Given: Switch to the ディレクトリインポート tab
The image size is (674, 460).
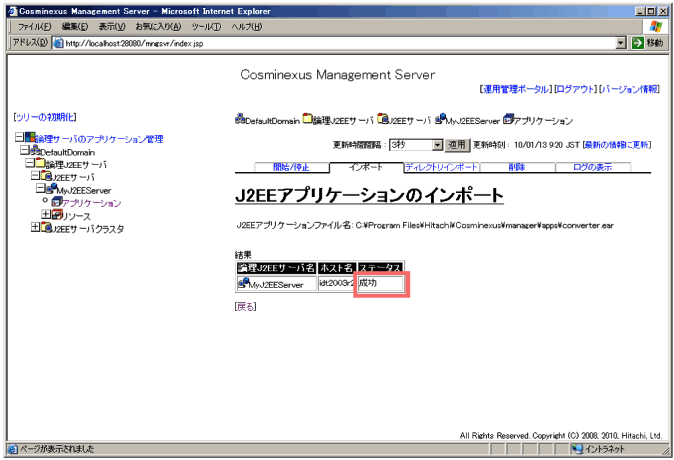Looking at the screenshot, I should (441, 167).
